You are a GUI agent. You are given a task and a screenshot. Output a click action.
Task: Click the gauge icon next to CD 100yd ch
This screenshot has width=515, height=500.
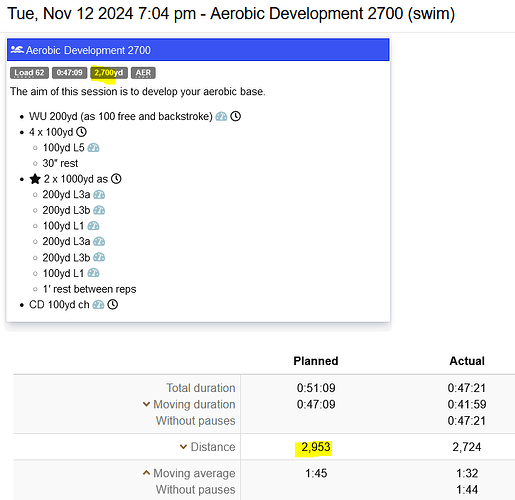(x=98, y=304)
